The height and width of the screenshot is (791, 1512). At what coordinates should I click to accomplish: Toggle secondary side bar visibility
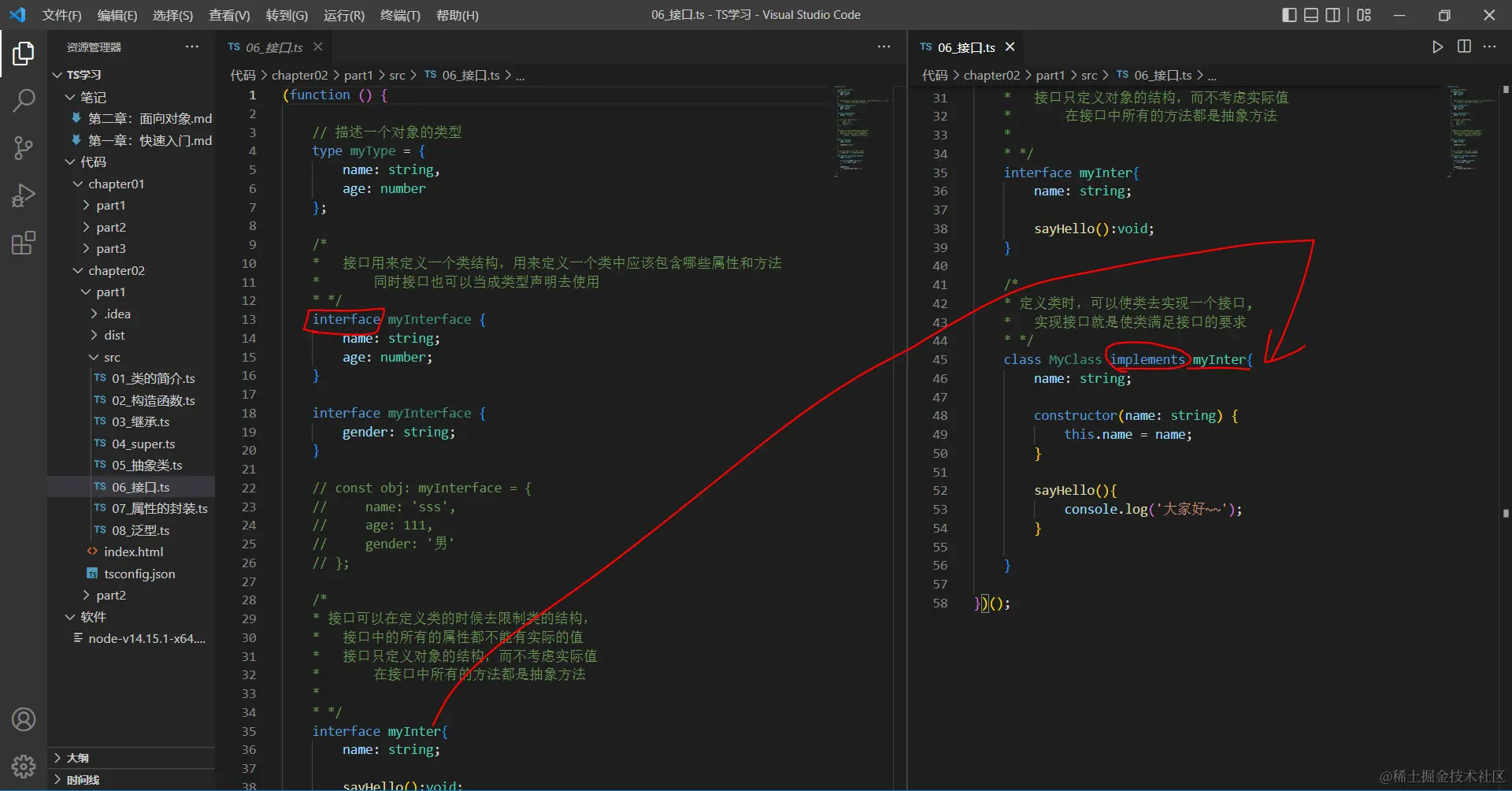click(x=1333, y=15)
